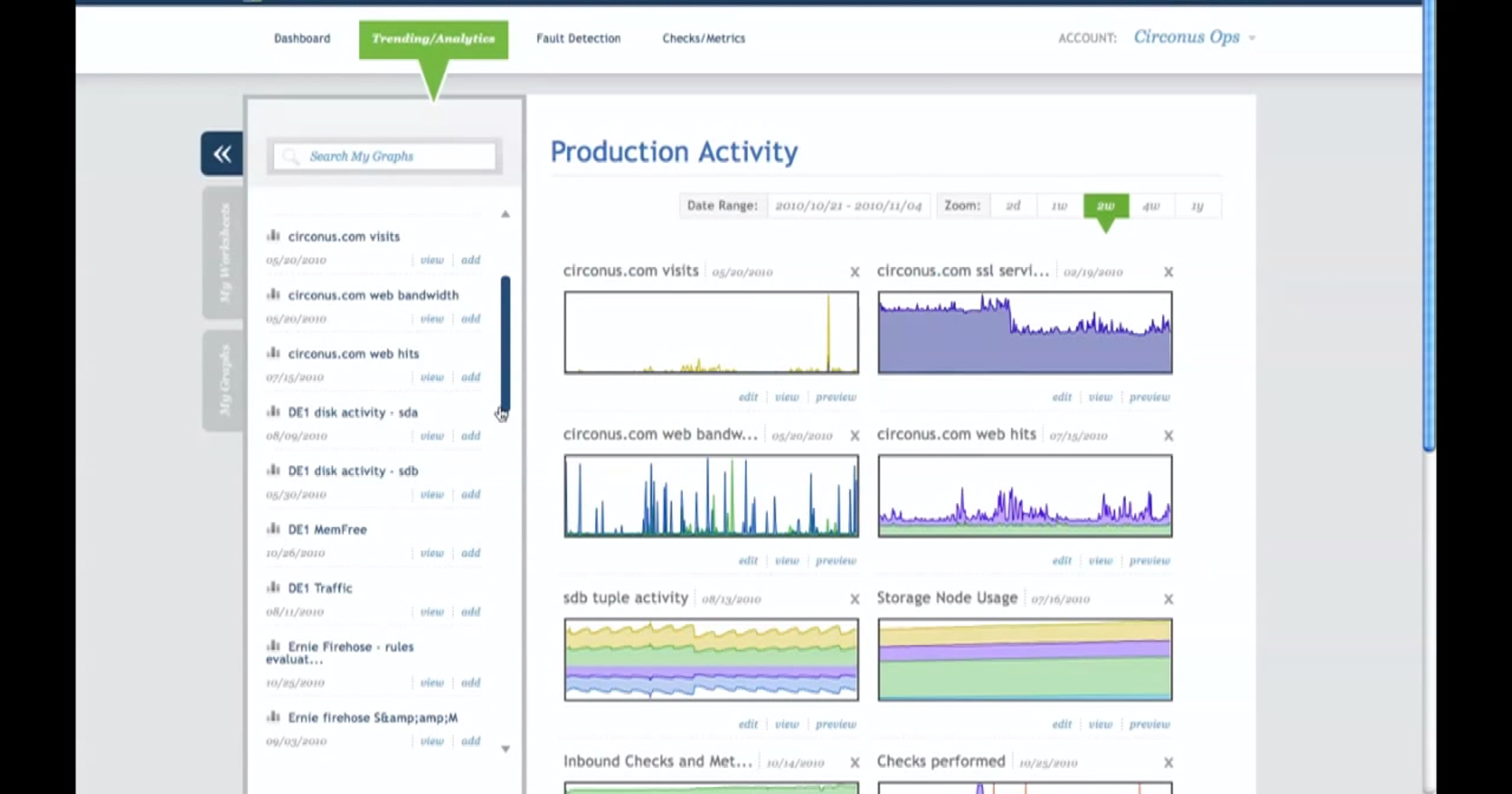Collapse the sidebar with the double-chevron button
Screen dimensions: 1512x794
221,154
